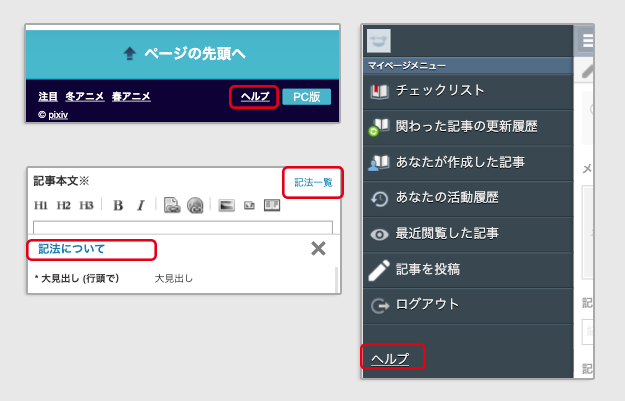Click the round globe link icon
The height and width of the screenshot is (401, 625).
pos(195,205)
